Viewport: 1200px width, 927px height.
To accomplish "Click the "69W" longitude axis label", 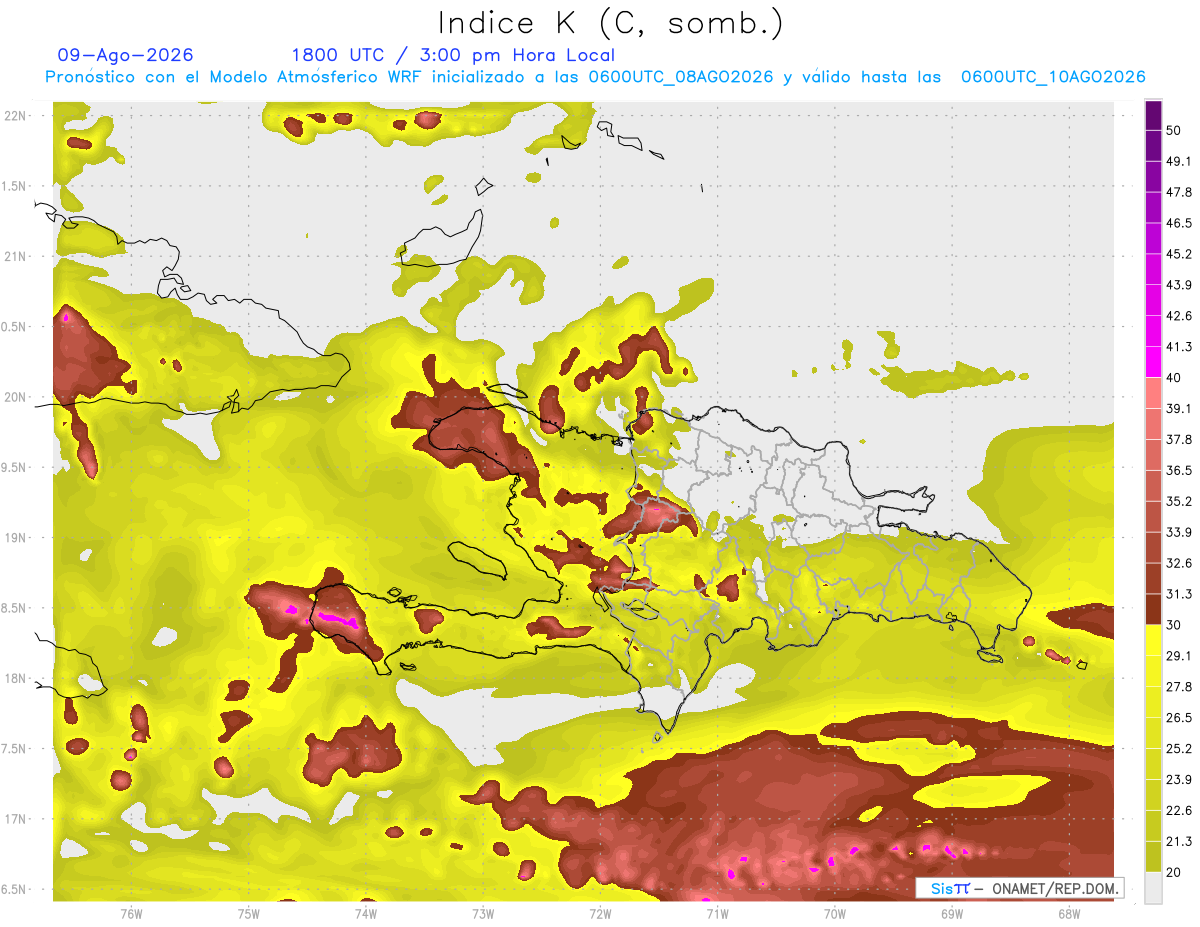I will 952,914.
